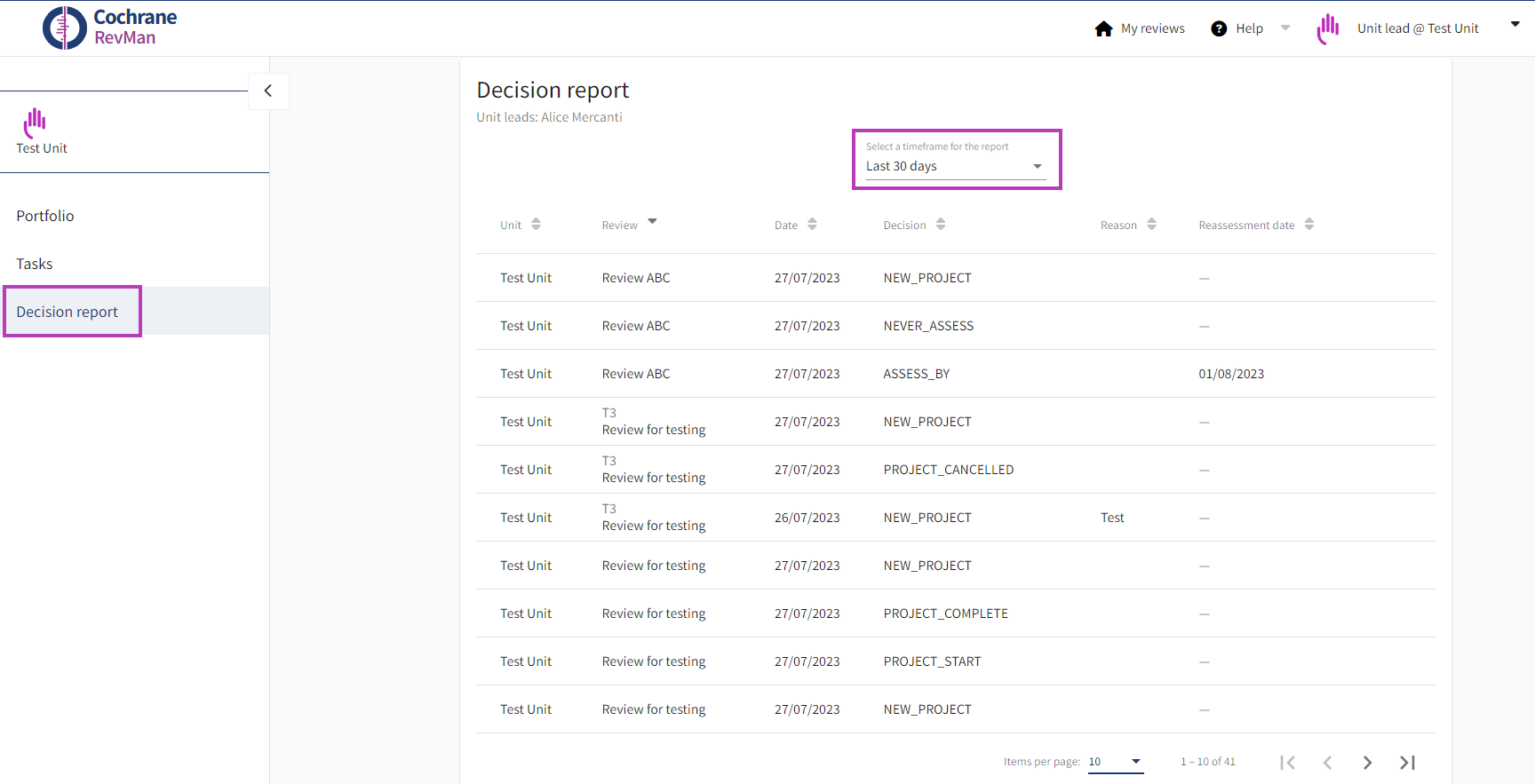Open the report timeframe dropdown

coord(955,166)
